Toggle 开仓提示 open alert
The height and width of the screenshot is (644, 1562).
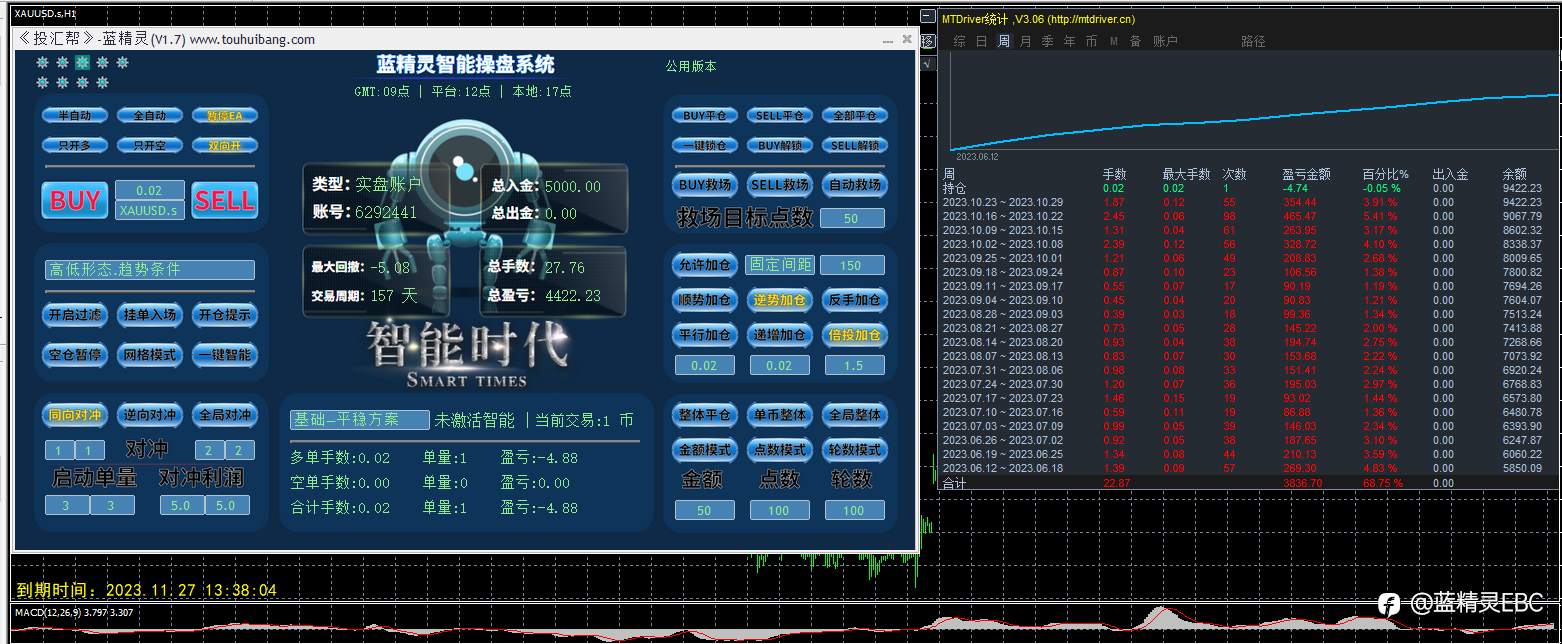[x=225, y=315]
